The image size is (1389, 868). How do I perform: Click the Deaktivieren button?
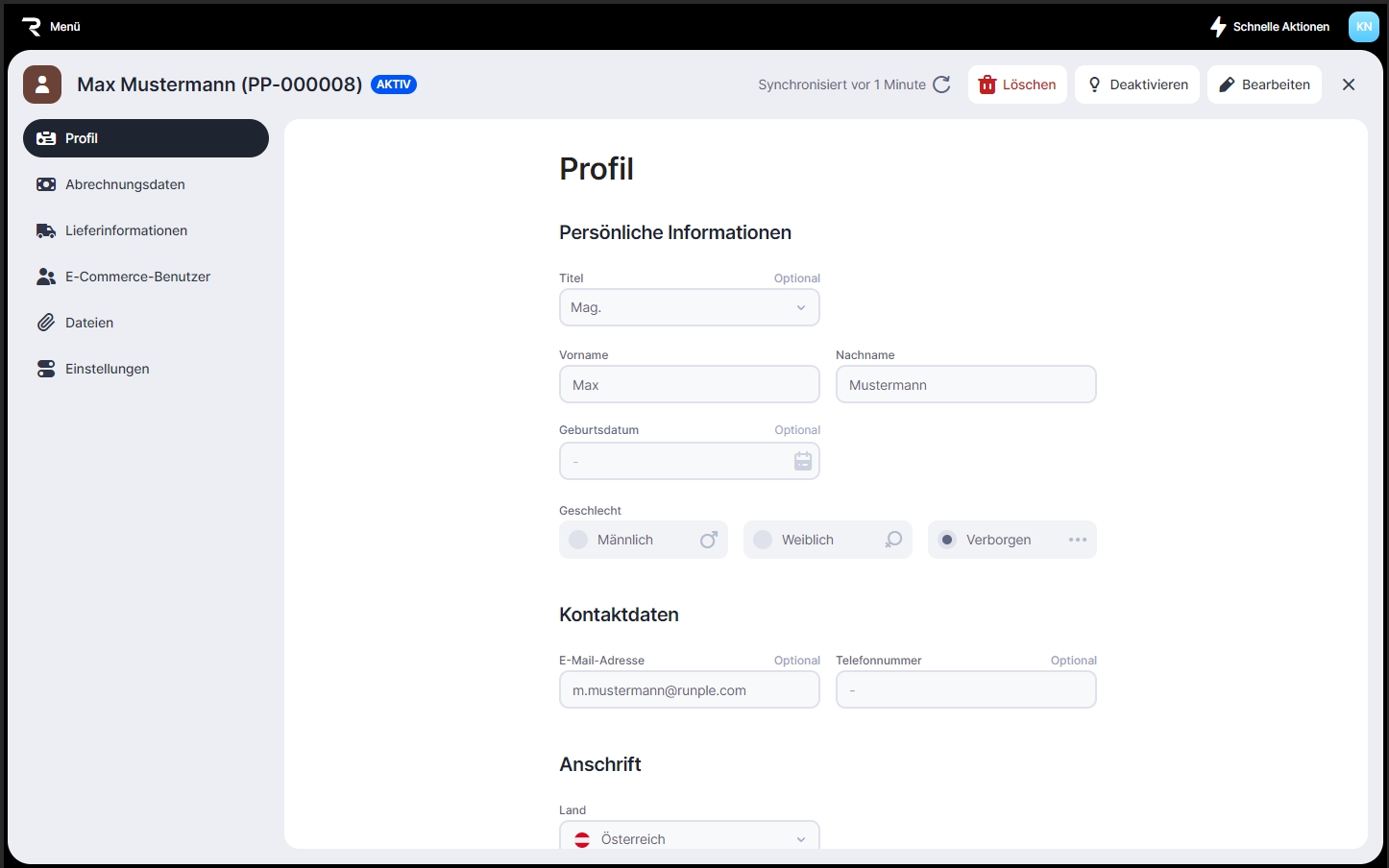click(1137, 84)
